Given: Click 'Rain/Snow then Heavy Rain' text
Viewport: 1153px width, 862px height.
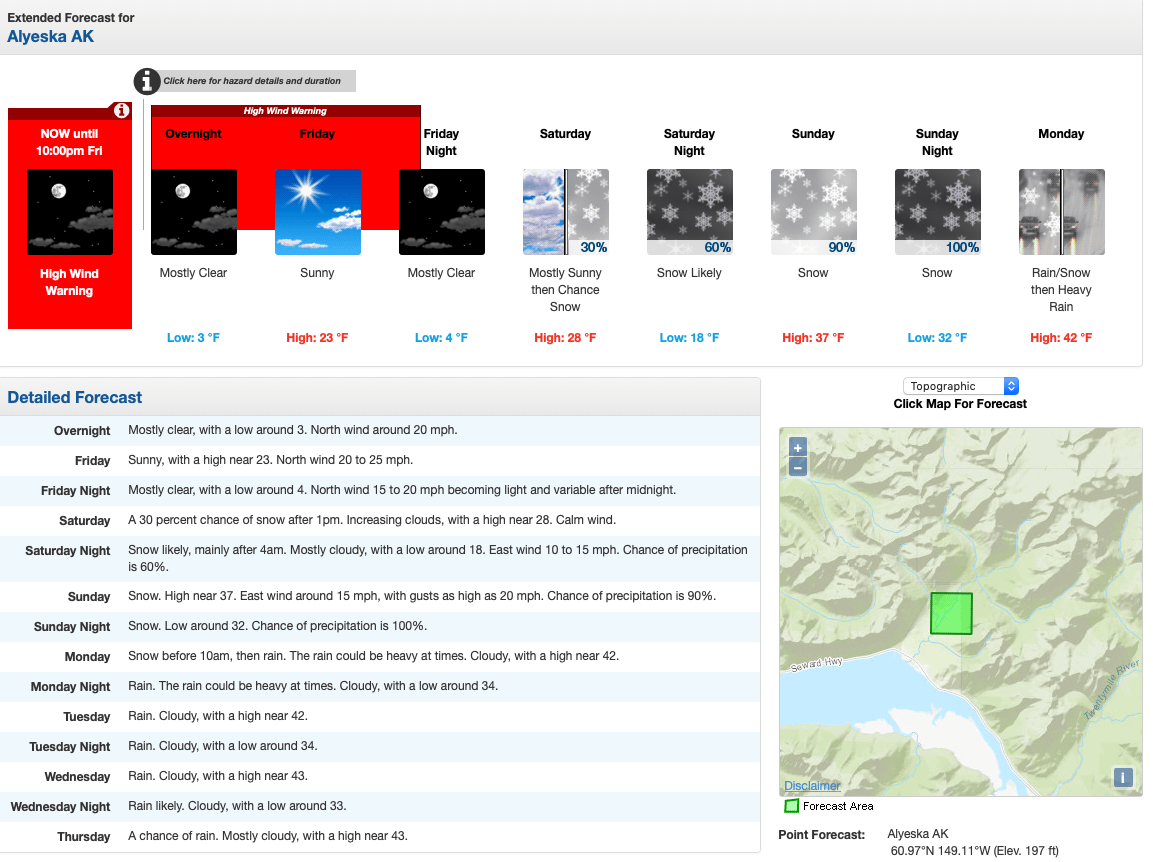Looking at the screenshot, I should point(1060,290).
